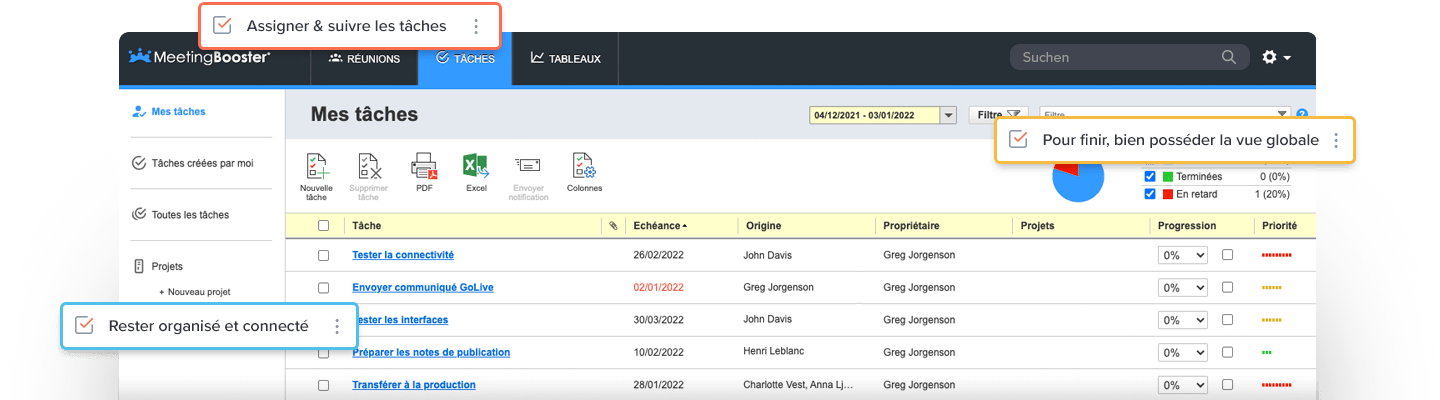Open Préparer les notes de publication link
1440x400 pixels.
pos(431,352)
